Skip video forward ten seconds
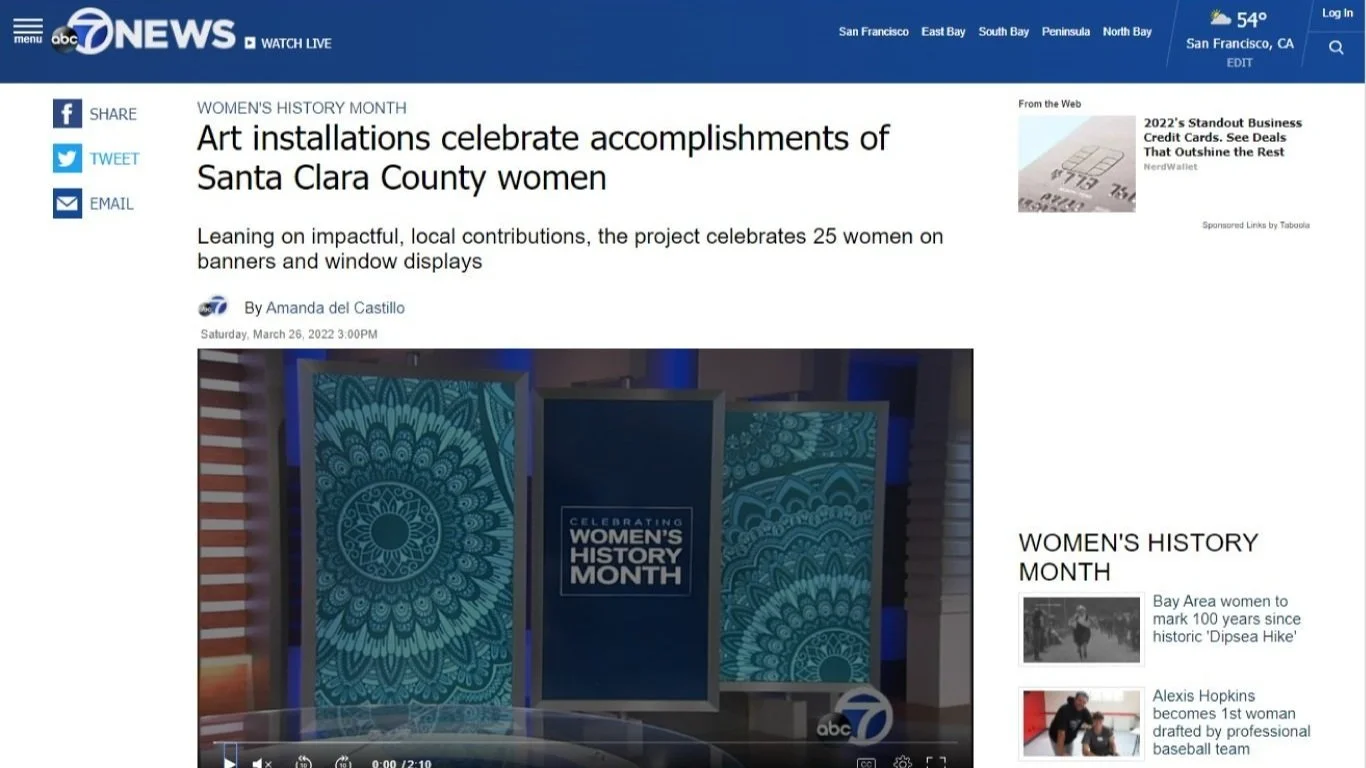 coord(343,763)
